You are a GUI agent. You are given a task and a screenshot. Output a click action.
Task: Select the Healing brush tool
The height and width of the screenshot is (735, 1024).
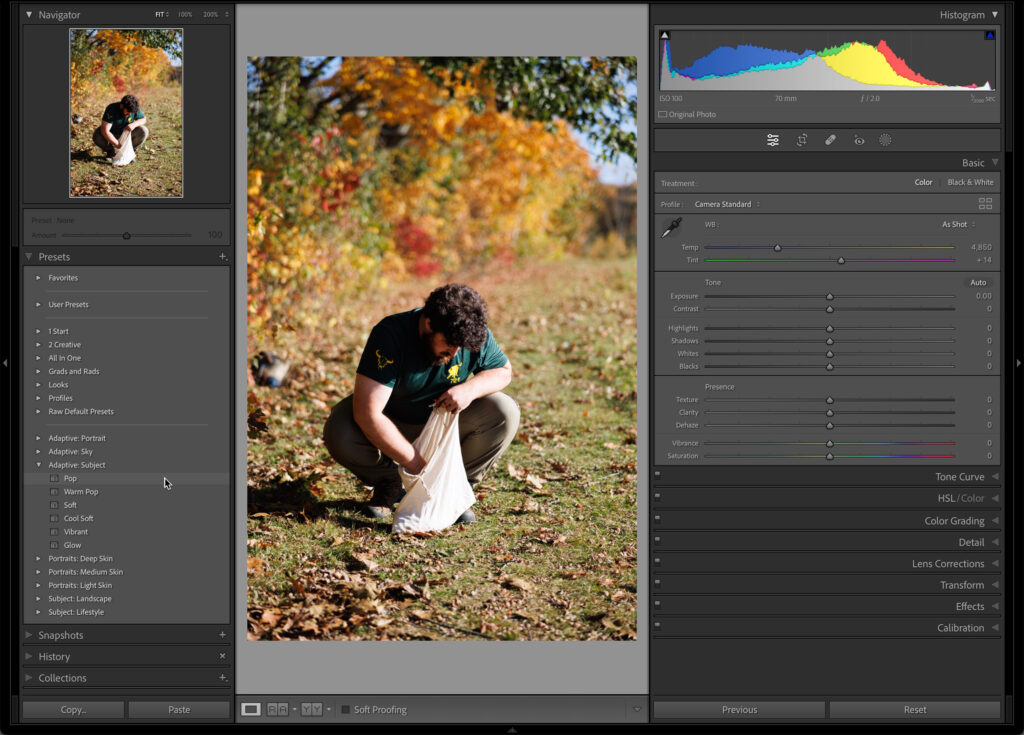pos(830,140)
